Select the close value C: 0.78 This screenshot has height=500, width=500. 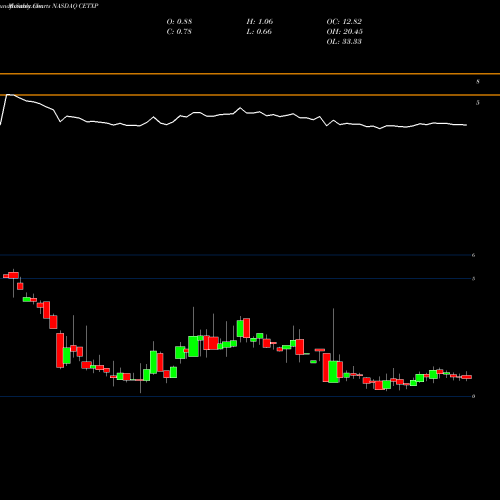coord(179,31)
